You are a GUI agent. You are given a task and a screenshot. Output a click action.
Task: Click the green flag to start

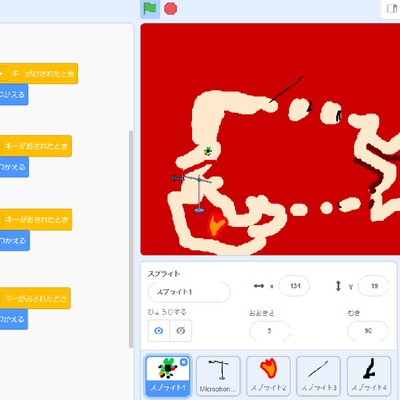[x=150, y=9]
